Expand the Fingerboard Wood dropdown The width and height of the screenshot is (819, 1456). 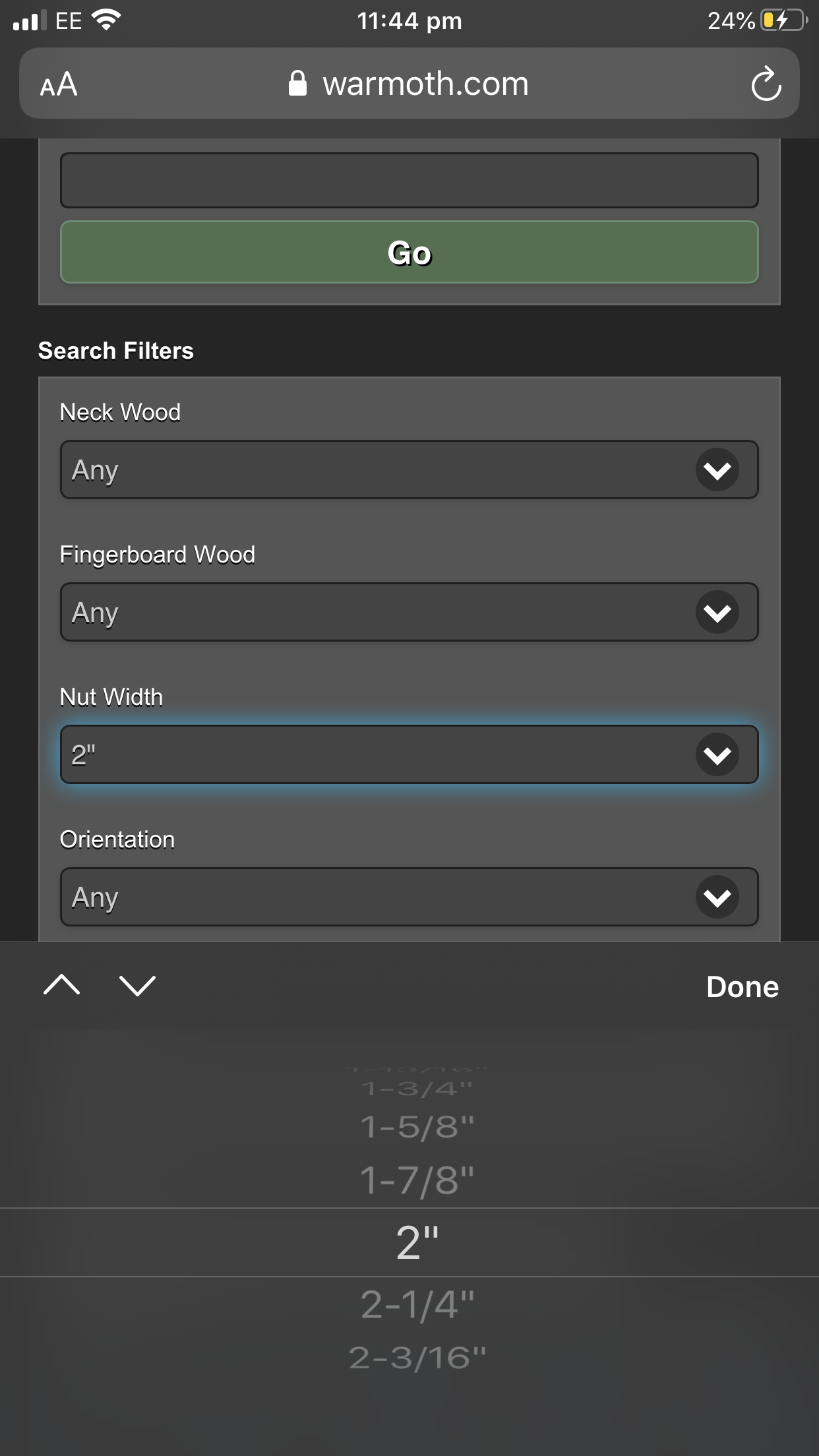pyautogui.click(x=409, y=612)
